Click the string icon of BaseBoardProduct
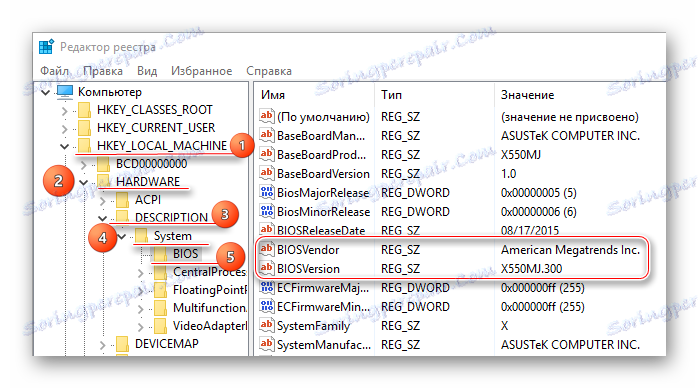The width and height of the screenshot is (698, 388). [x=267, y=154]
